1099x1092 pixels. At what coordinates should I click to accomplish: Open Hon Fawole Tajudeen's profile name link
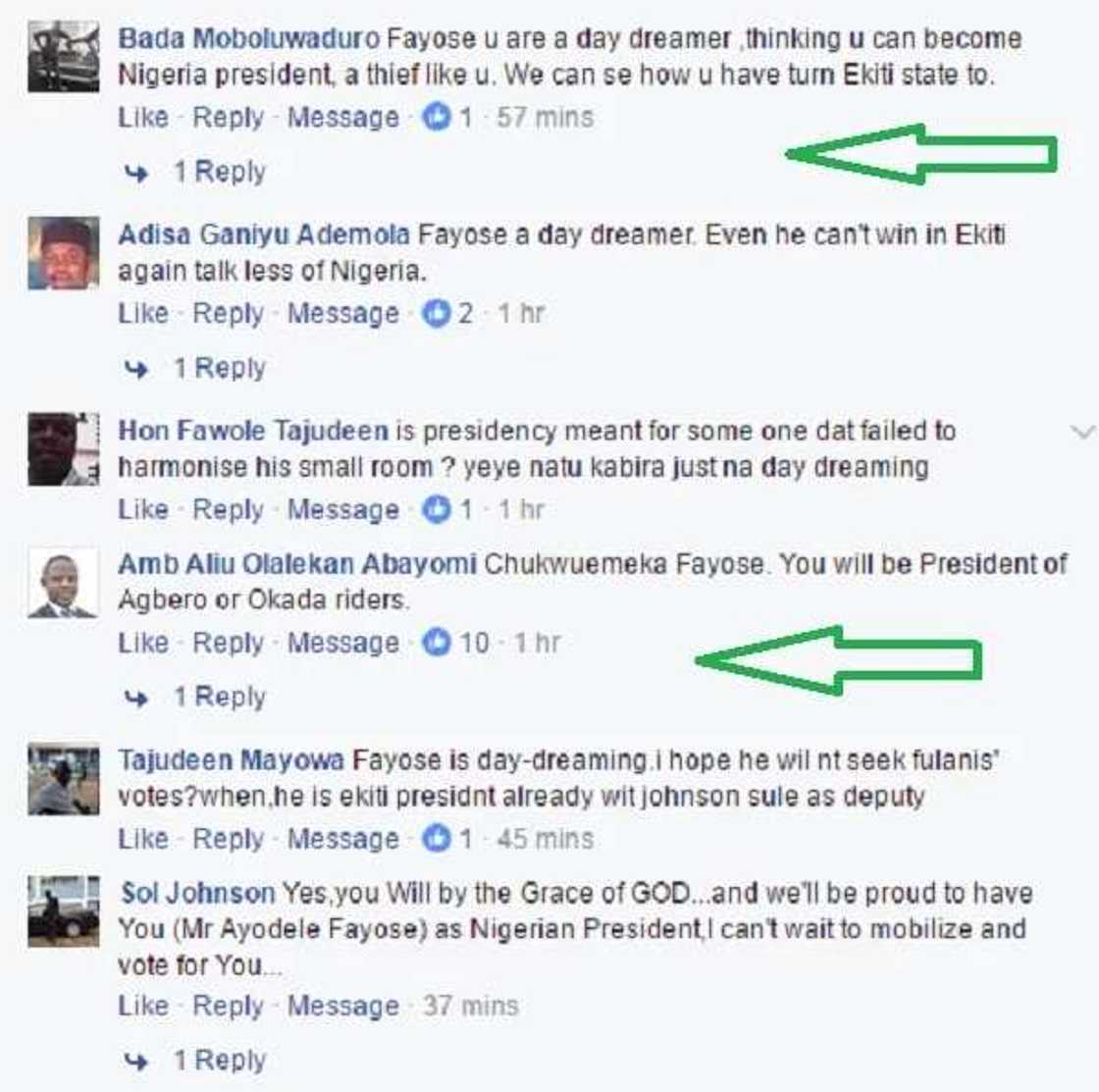(253, 431)
